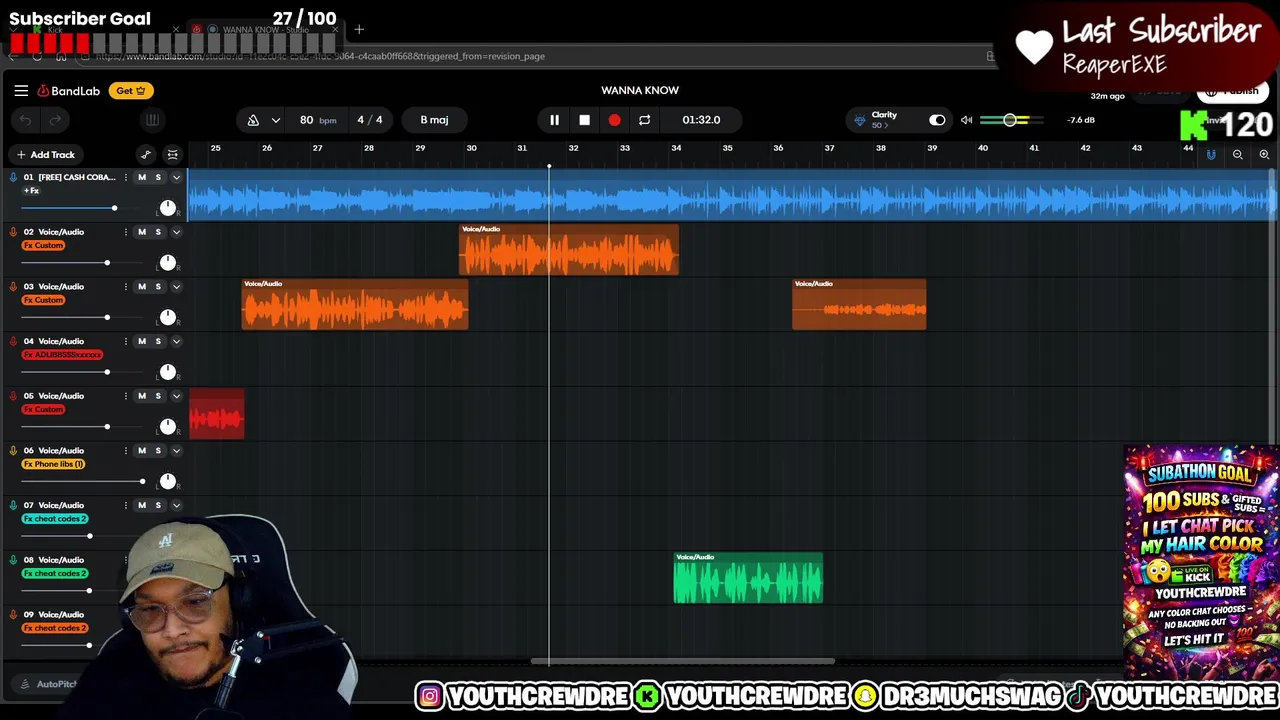Viewport: 1280px width, 720px height.
Task: Arm track 06 microphone icon
Action: (13, 451)
